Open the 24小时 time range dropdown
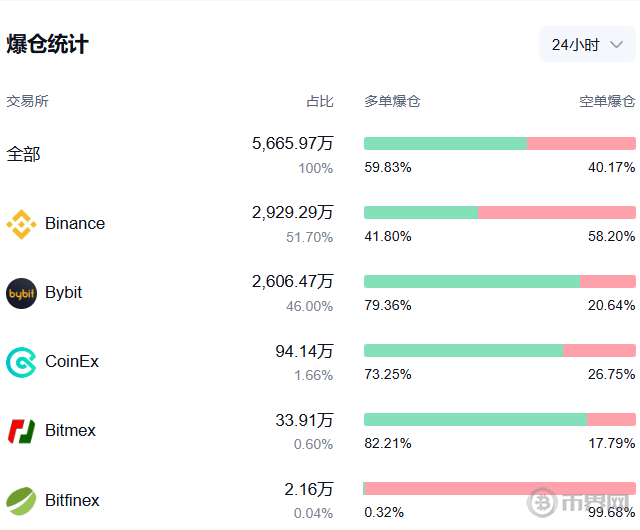The width and height of the screenshot is (640, 530). (x=587, y=45)
